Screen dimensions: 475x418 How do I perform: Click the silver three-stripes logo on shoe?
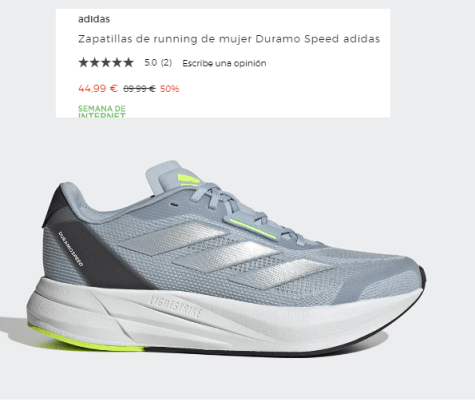tap(227, 254)
